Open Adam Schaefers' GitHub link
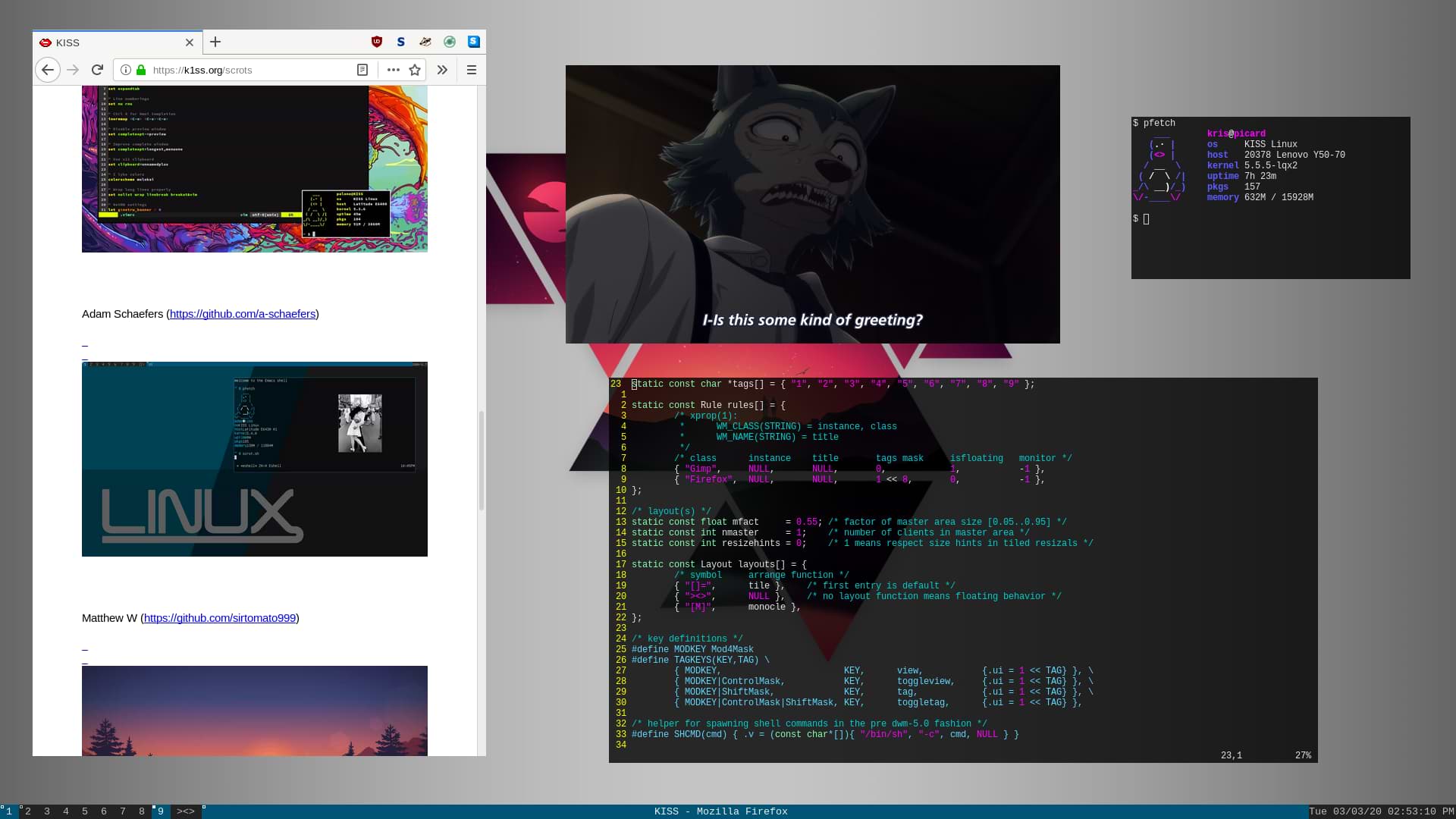 [243, 314]
